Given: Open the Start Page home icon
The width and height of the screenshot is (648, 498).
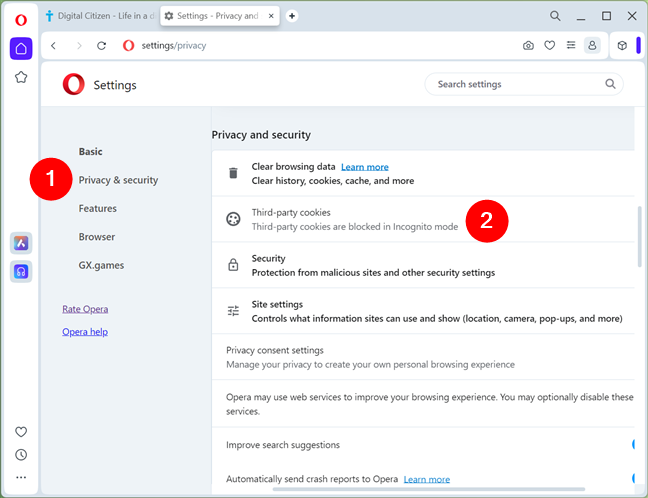Looking at the screenshot, I should click(21, 49).
